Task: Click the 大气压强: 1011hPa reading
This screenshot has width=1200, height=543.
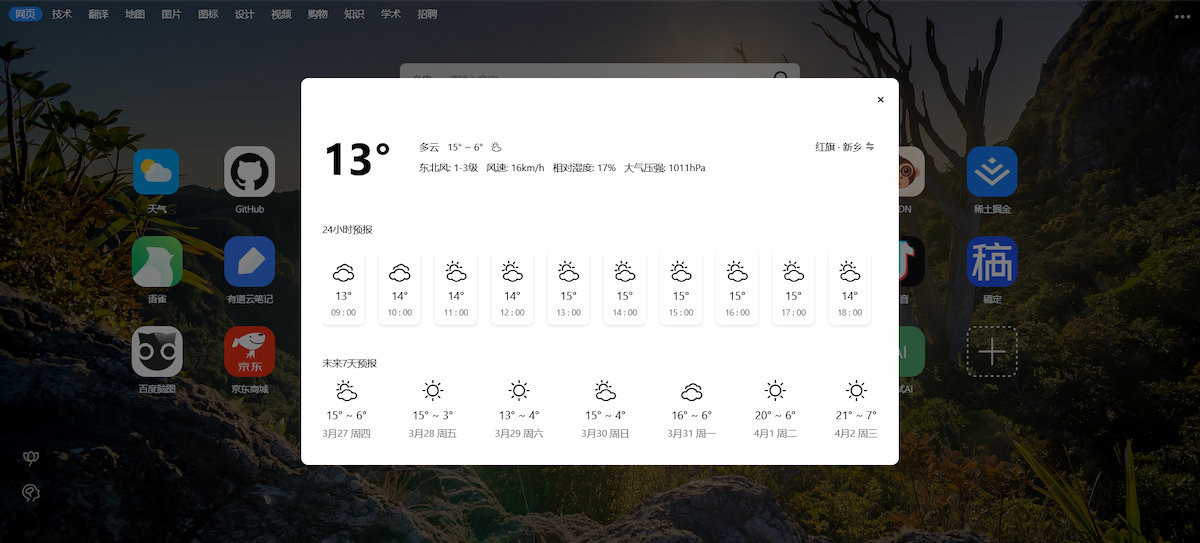Action: 665,168
